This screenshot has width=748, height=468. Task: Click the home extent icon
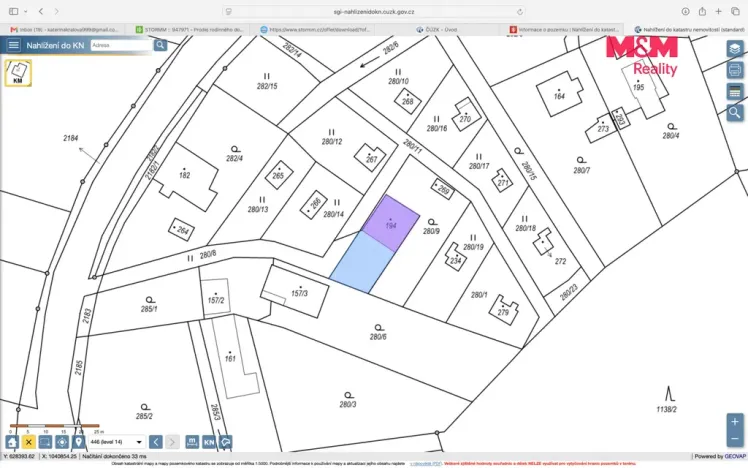[x=12, y=442]
